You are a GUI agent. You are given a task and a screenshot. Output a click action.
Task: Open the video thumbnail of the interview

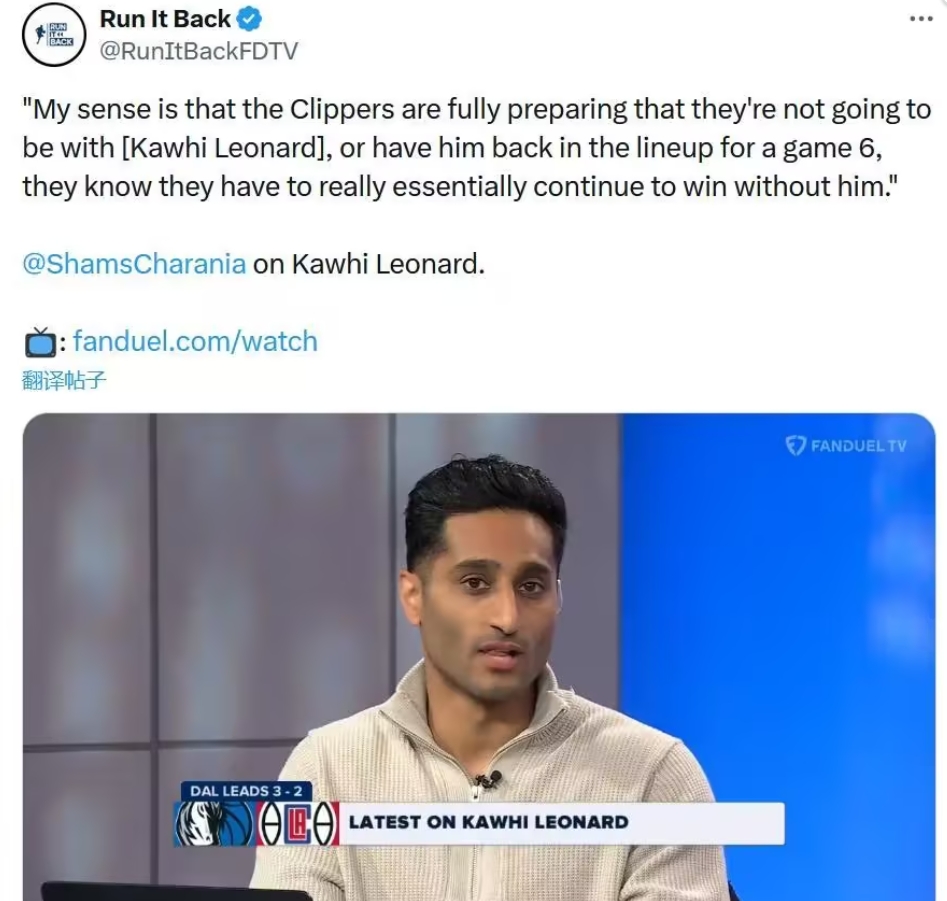(x=479, y=657)
